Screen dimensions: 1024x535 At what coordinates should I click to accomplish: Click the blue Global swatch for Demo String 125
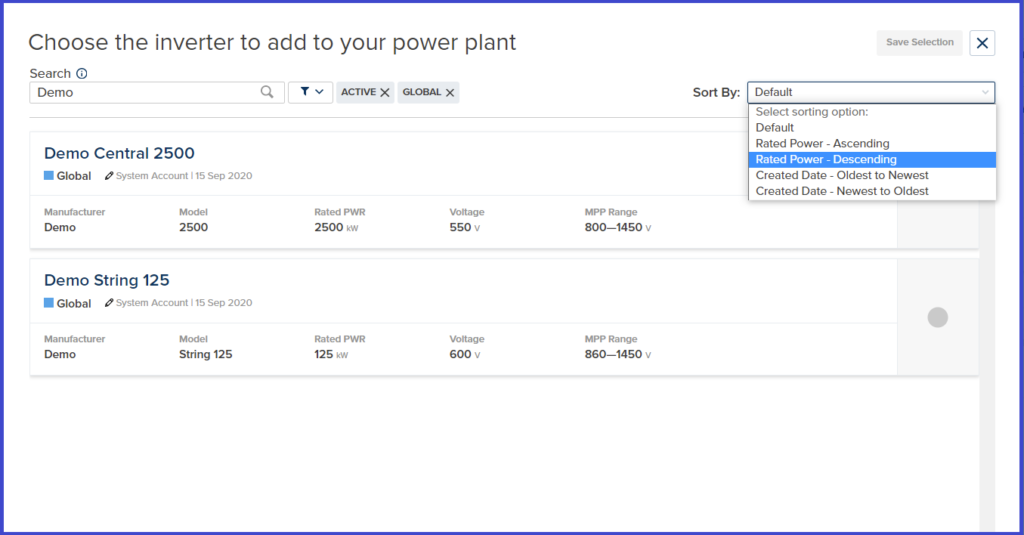coord(48,303)
